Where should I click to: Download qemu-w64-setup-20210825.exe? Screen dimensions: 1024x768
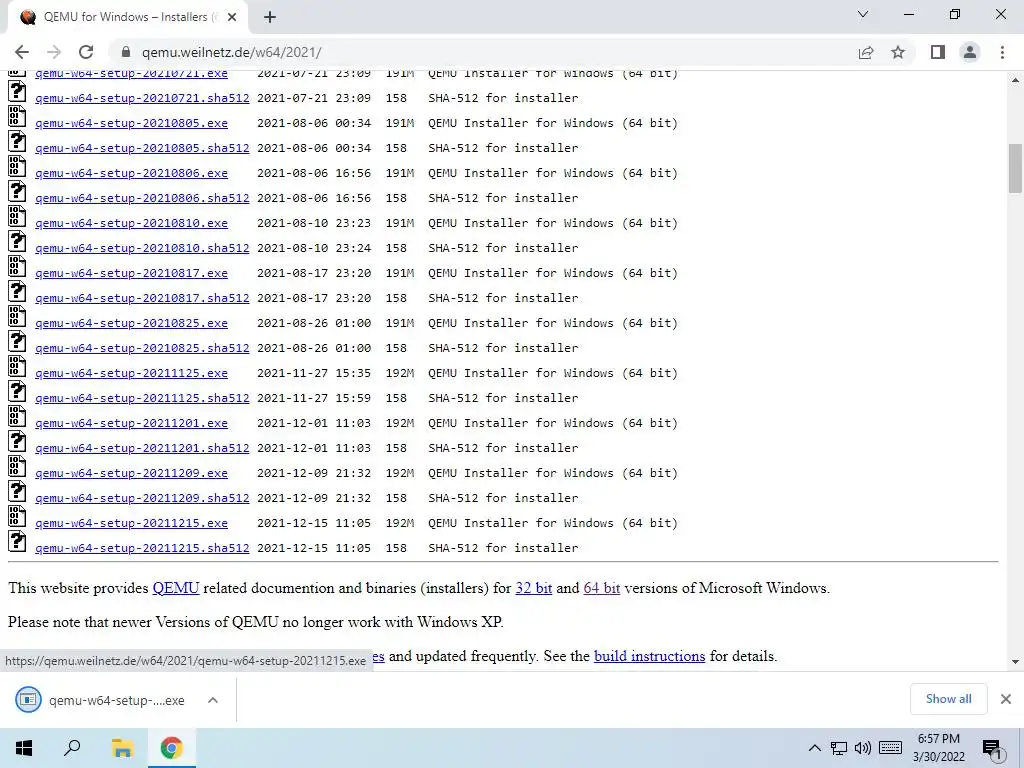coord(131,323)
